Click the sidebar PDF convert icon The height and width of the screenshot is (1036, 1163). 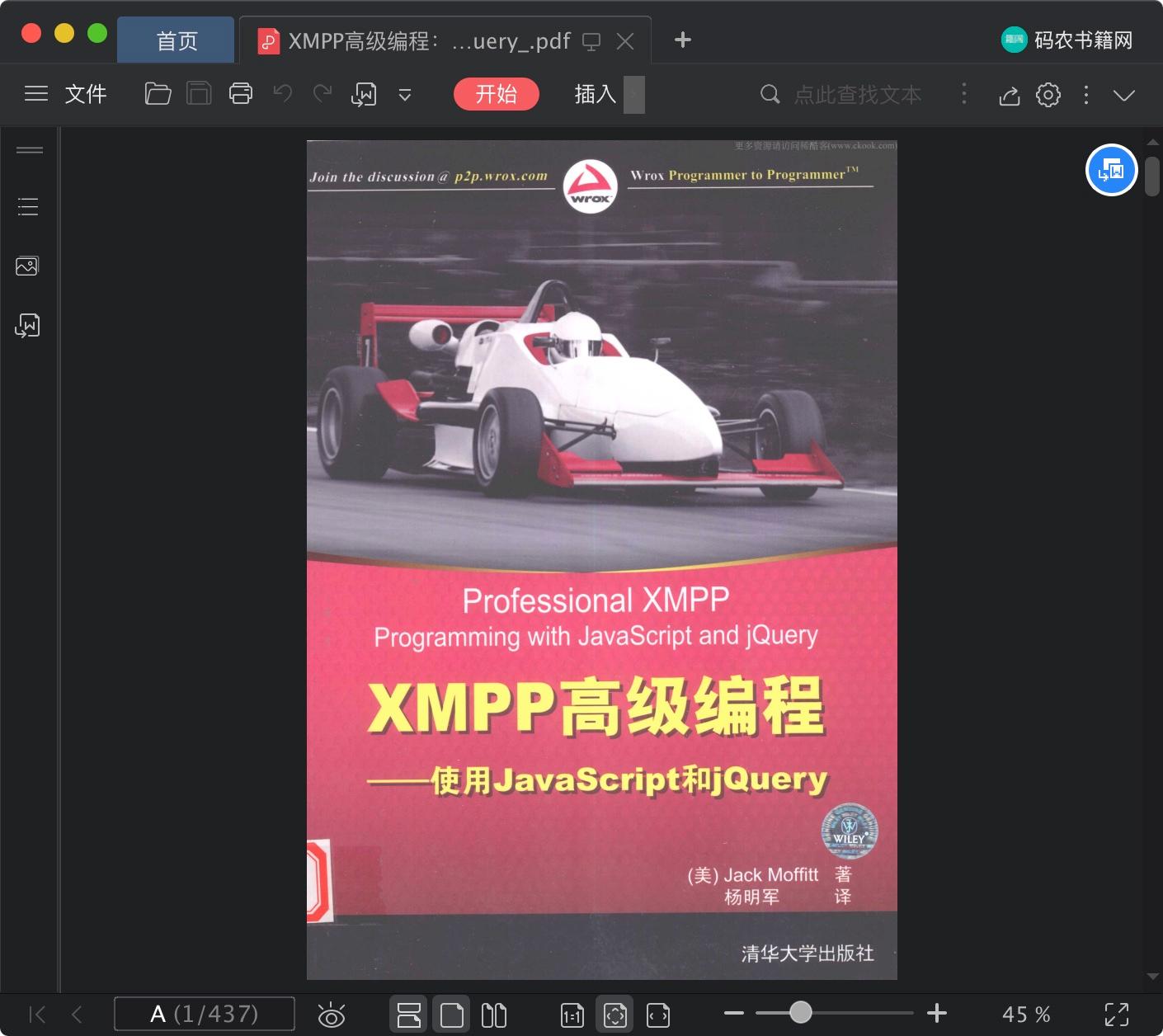coord(27,326)
